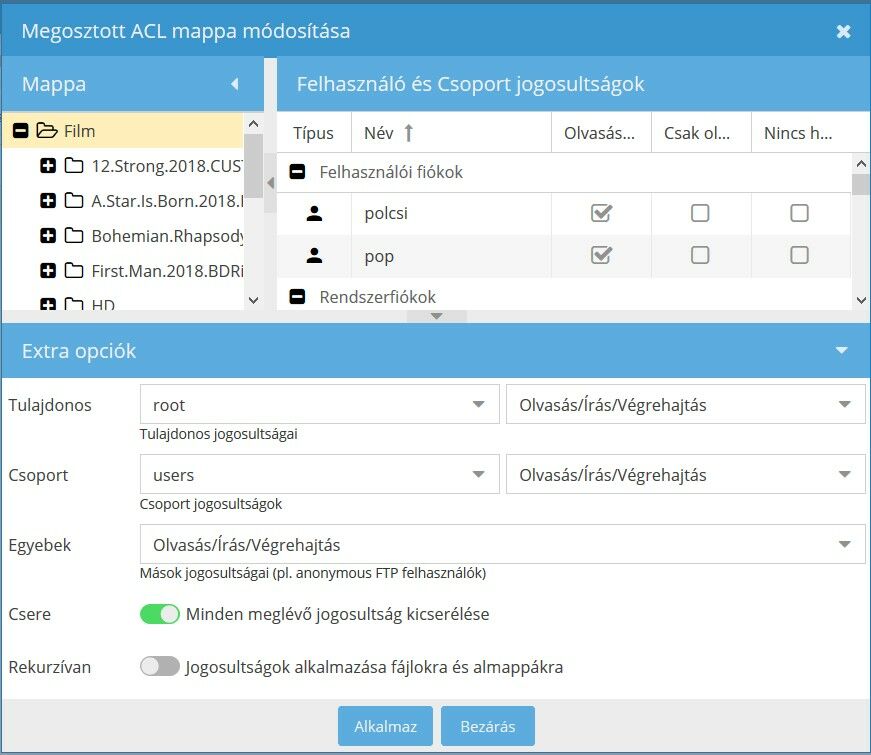Expand the 12.Strong.2018 folder plus icon

(48, 165)
